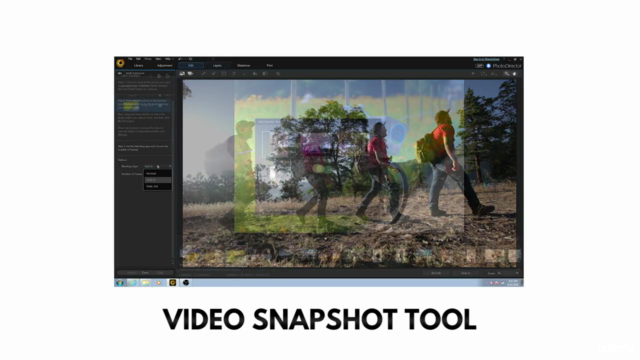Open the Help menu
Viewport: 640px width, 360px height.
coord(168,59)
